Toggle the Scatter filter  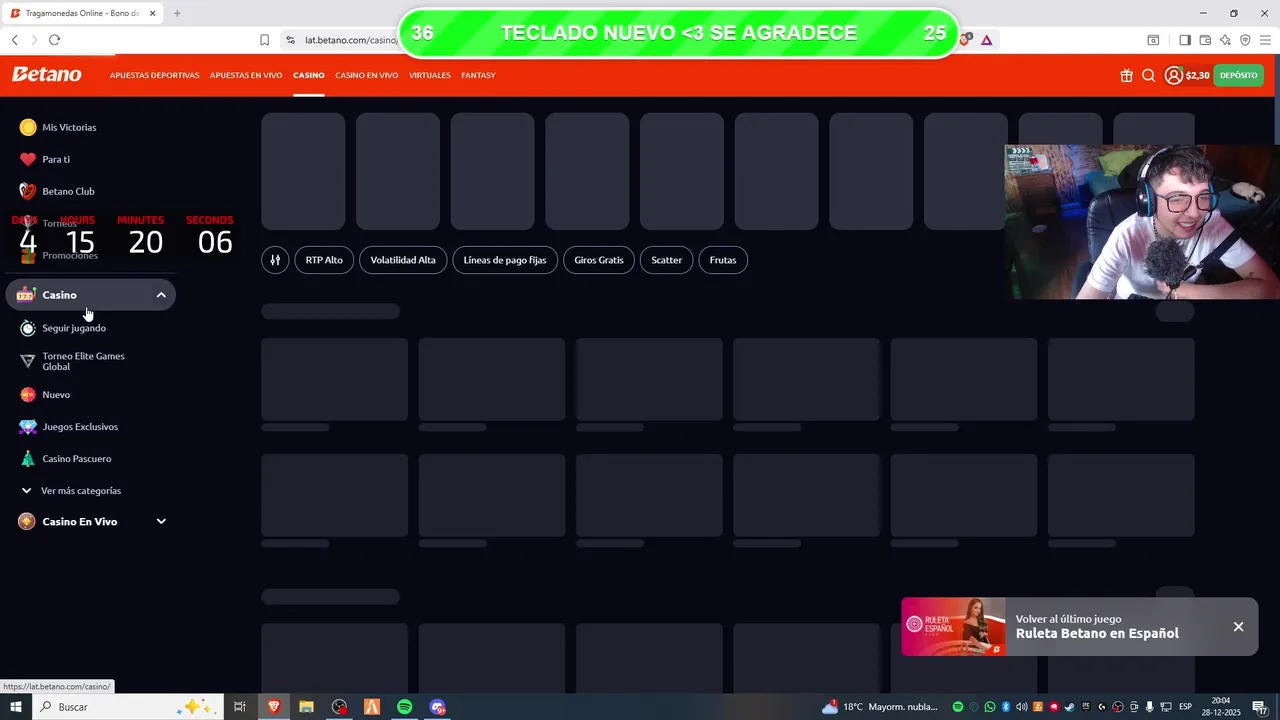click(x=666, y=260)
